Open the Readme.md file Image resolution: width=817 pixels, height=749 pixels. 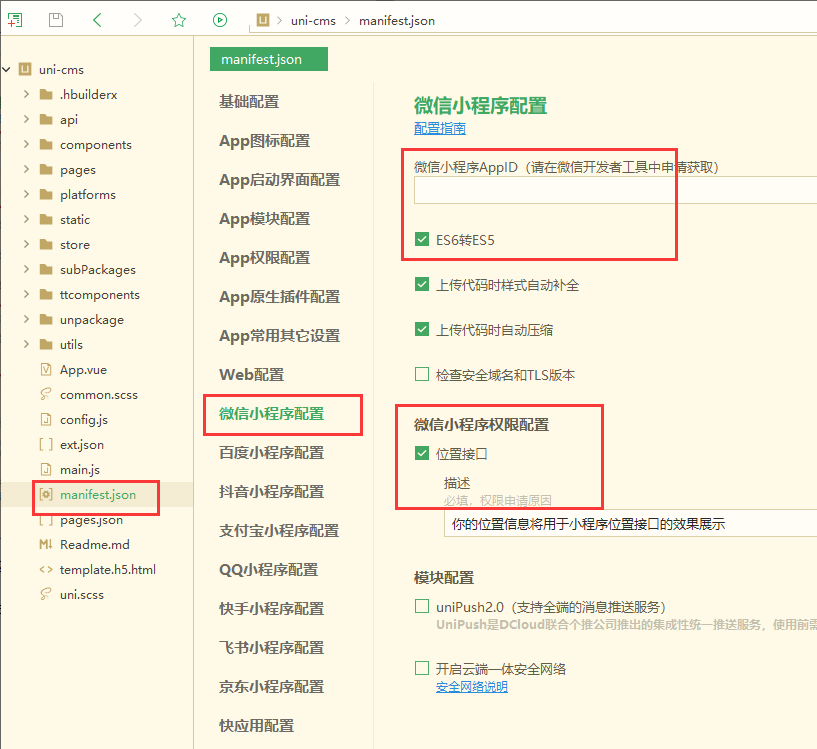coord(94,545)
